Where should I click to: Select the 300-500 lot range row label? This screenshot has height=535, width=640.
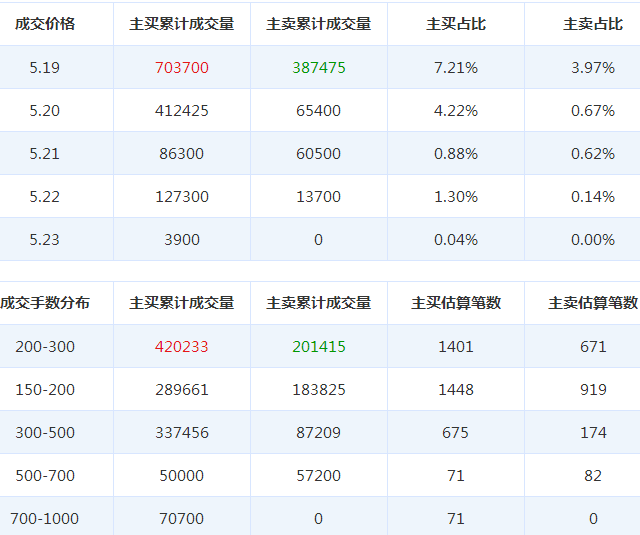45,433
